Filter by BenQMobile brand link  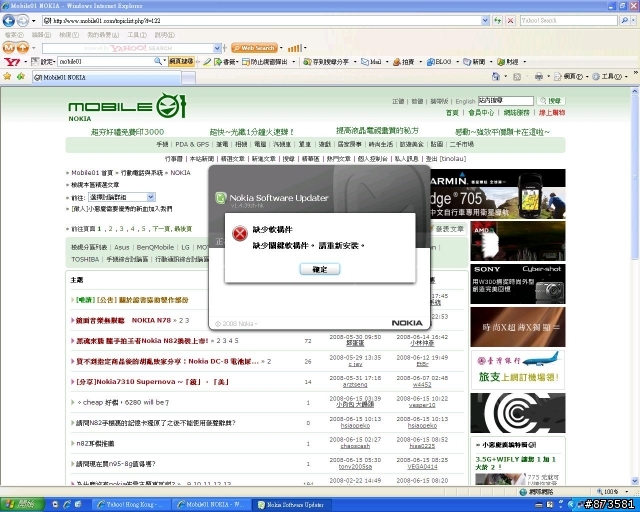155,247
